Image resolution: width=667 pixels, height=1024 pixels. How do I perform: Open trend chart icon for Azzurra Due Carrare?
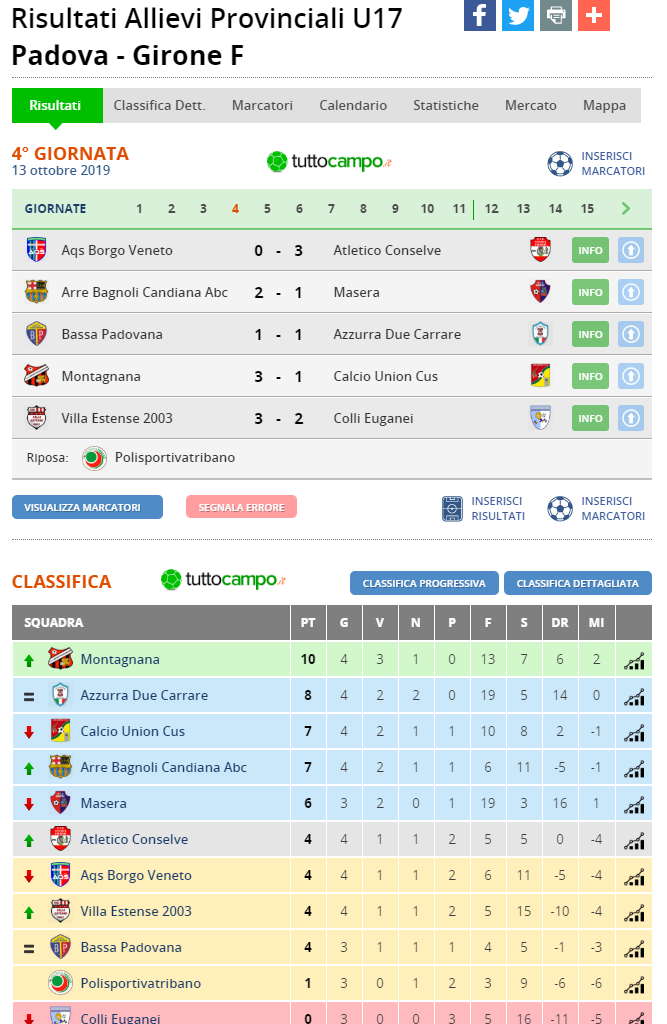[x=634, y=697]
